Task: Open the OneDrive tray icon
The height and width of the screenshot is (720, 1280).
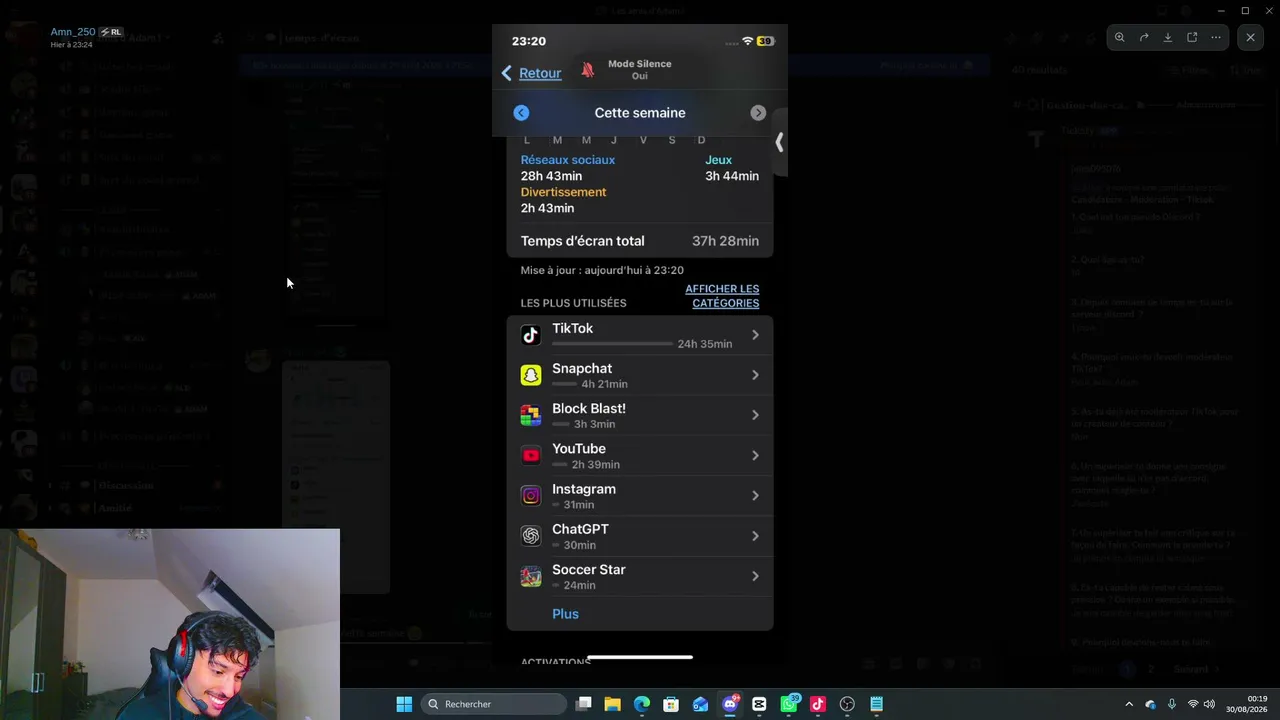Action: (x=1150, y=704)
